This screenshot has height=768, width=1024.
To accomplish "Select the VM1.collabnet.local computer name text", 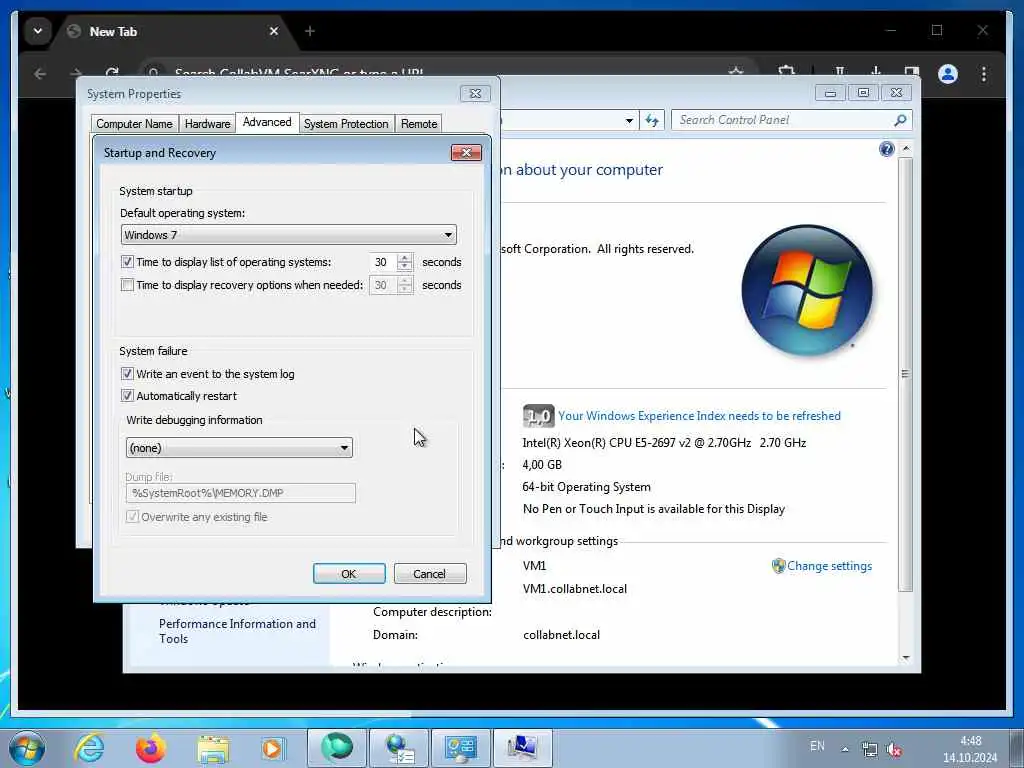I will [575, 588].
